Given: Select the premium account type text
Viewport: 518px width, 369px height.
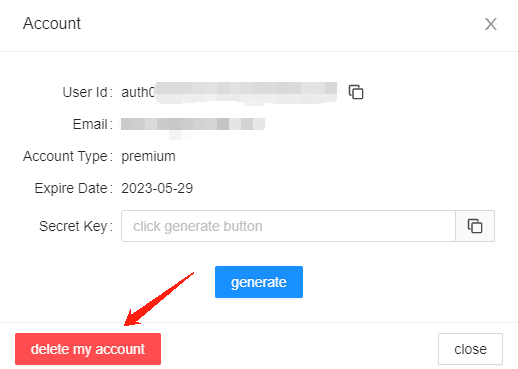Looking at the screenshot, I should point(148,156).
